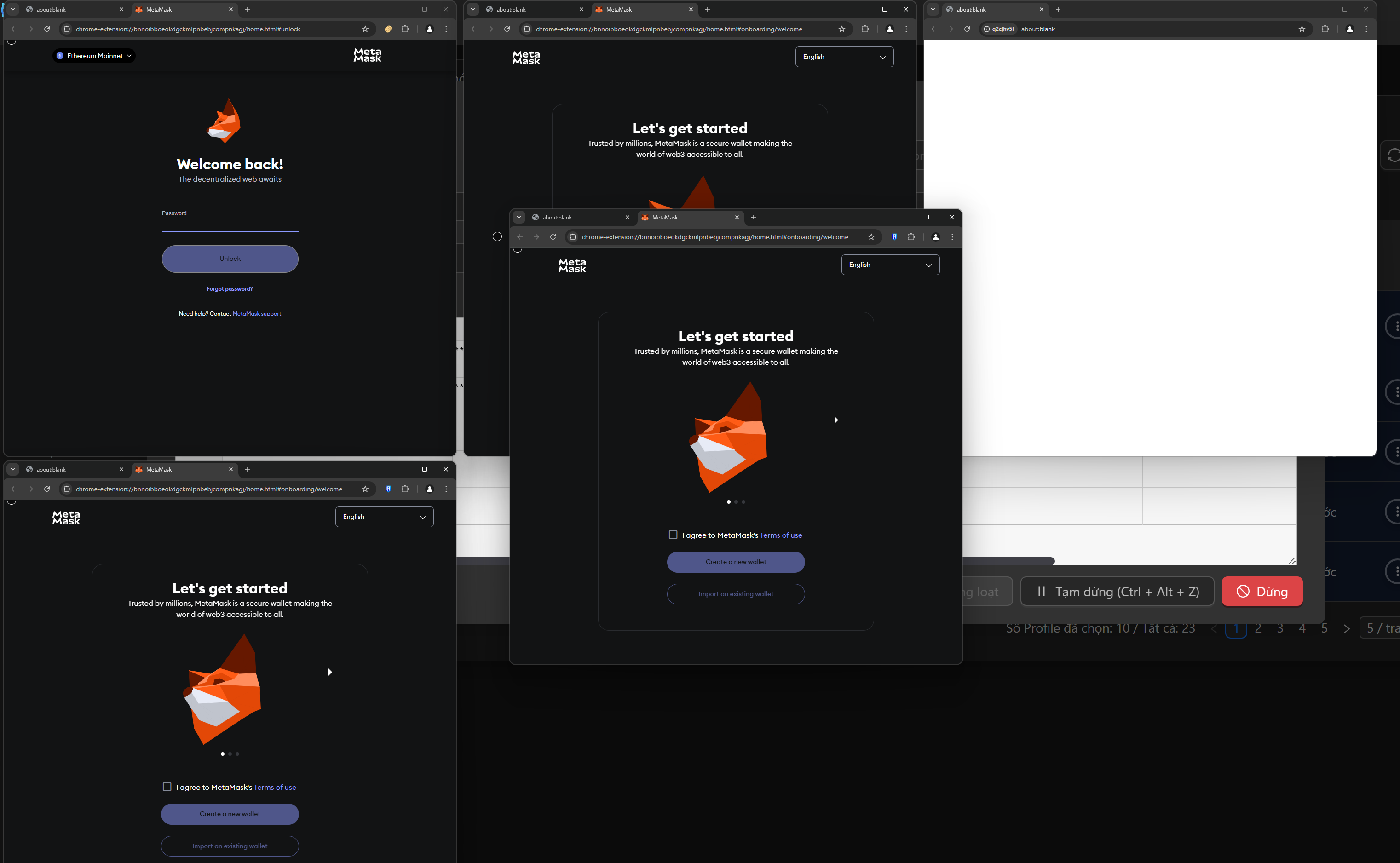Tick Terms of use checkbox in bottom-left window

pos(167,787)
